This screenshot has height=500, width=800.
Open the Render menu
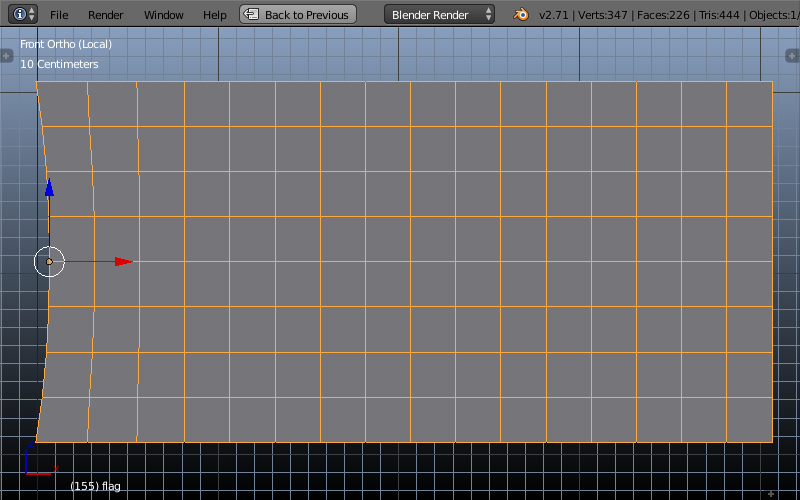106,15
